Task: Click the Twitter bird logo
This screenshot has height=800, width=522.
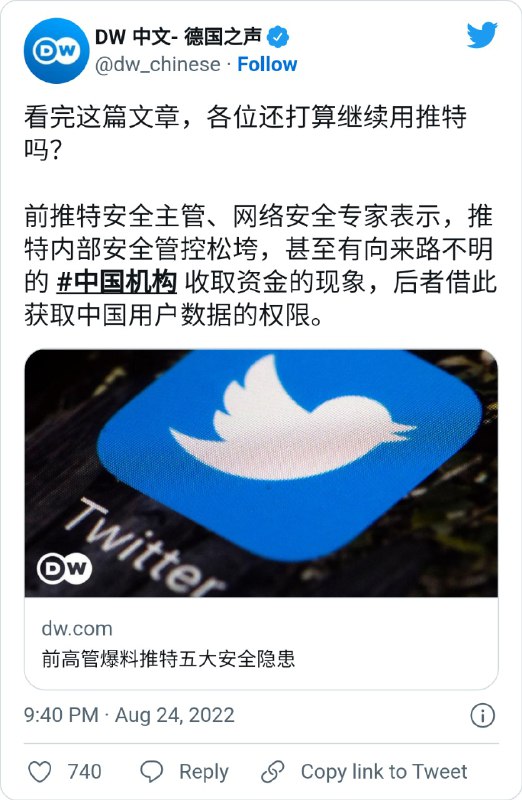Action: click(x=482, y=35)
